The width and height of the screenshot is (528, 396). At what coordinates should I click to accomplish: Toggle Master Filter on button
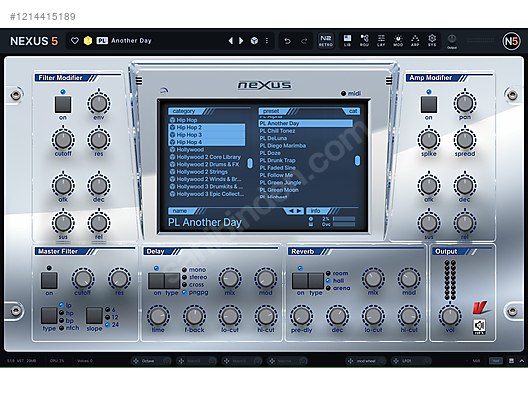tap(49, 280)
